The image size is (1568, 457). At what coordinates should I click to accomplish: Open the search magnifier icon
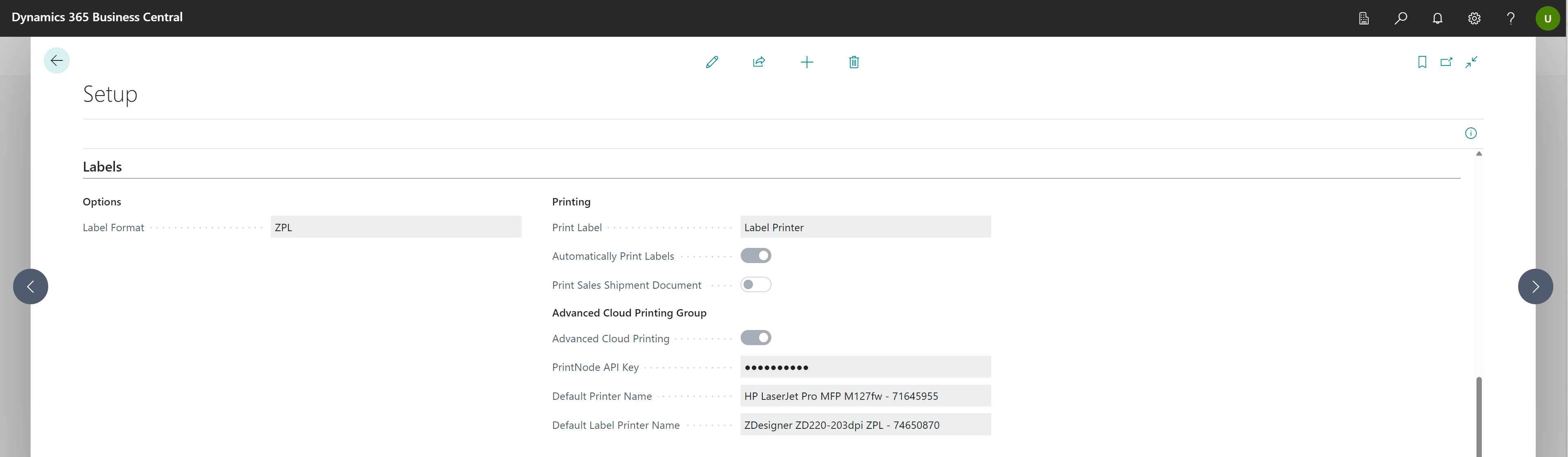[1400, 18]
